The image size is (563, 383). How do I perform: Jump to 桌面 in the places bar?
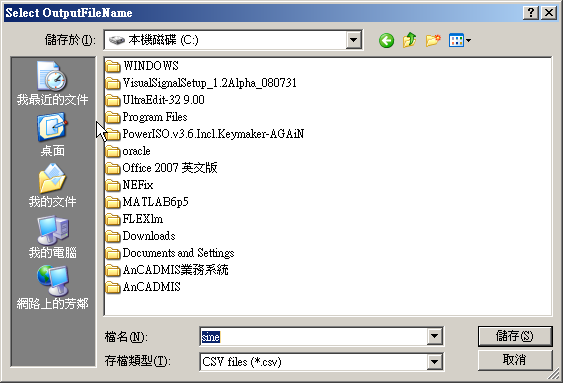[52, 135]
